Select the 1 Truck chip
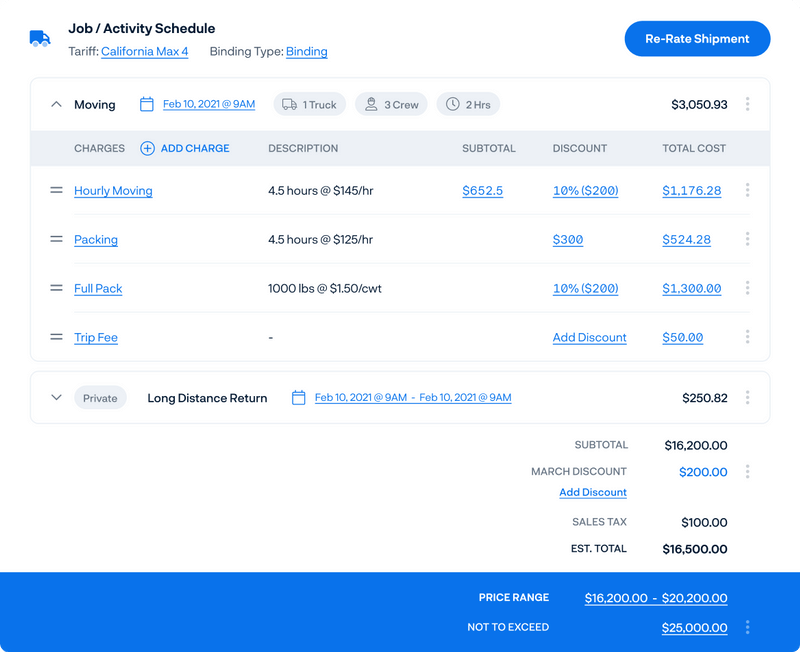Screen dimensions: 800x652 pos(310,104)
